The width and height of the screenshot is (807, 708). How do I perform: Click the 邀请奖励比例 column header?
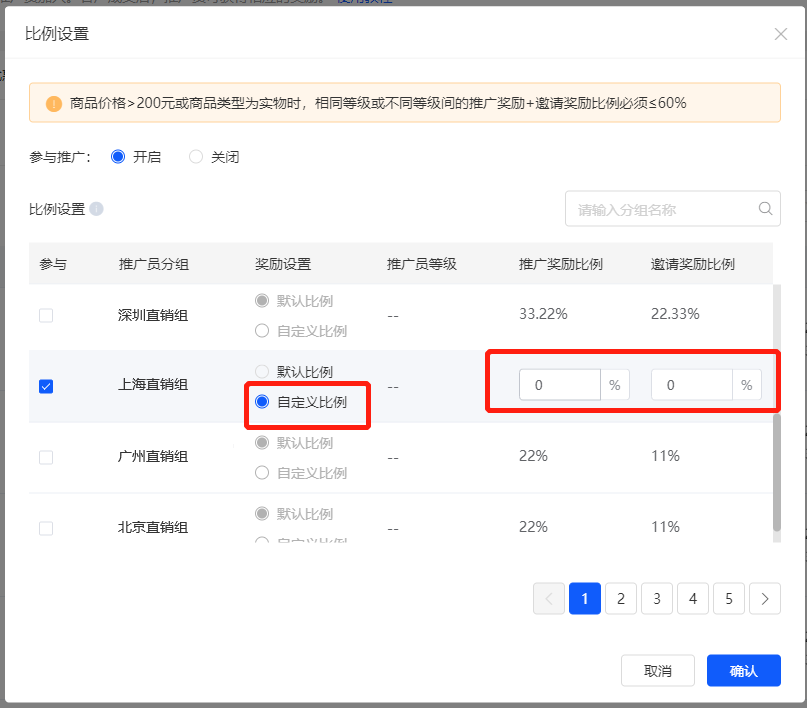coord(693,264)
